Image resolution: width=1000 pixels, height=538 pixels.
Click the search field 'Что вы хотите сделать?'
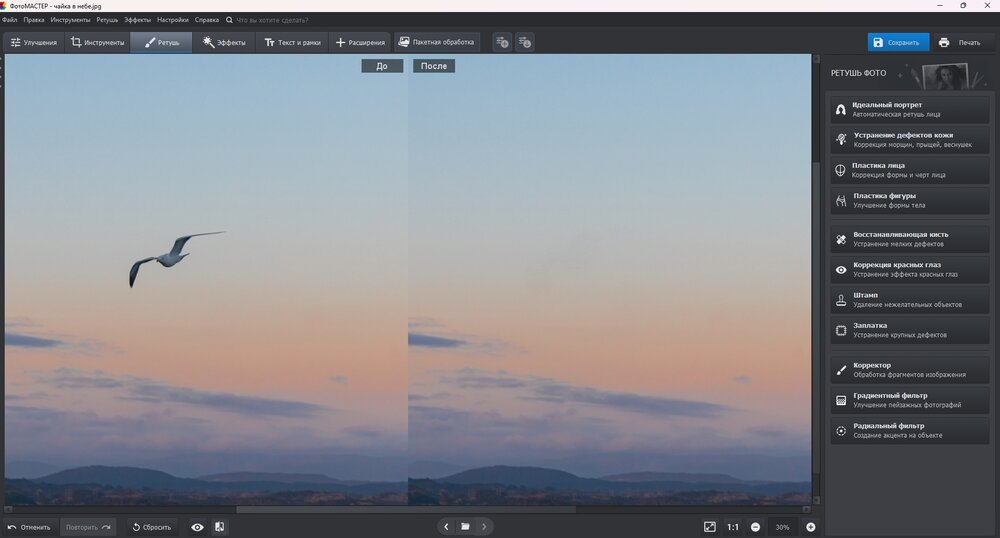point(272,20)
